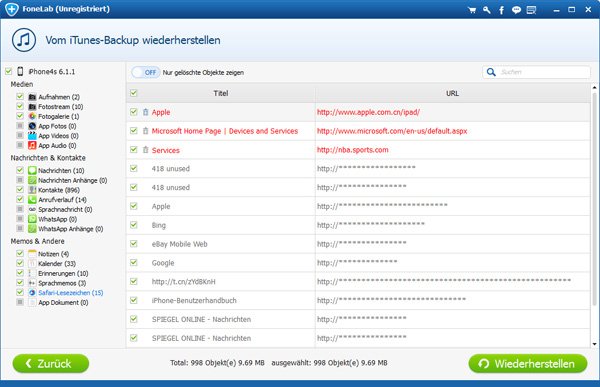600x387 pixels.
Task: Open the title bar menu list icon
Action: [531, 10]
